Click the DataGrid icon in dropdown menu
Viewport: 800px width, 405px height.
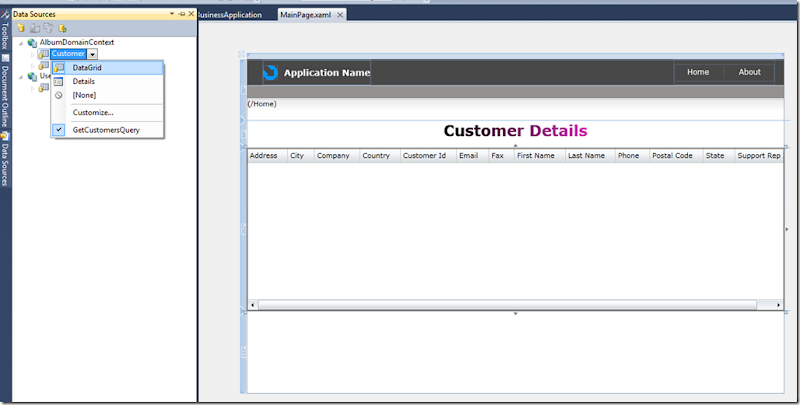[x=59, y=68]
